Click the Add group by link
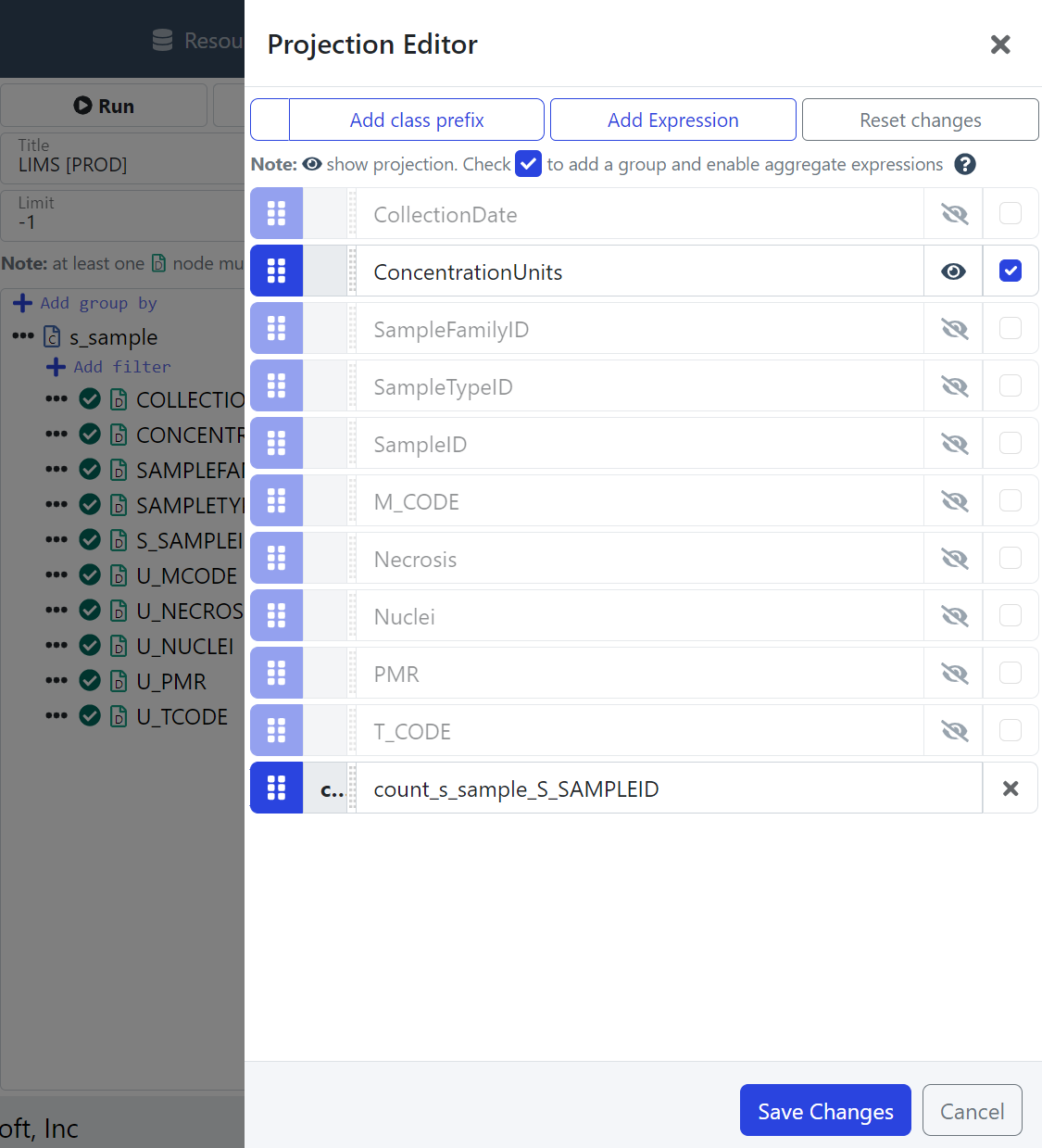This screenshot has width=1042, height=1148. (98, 303)
